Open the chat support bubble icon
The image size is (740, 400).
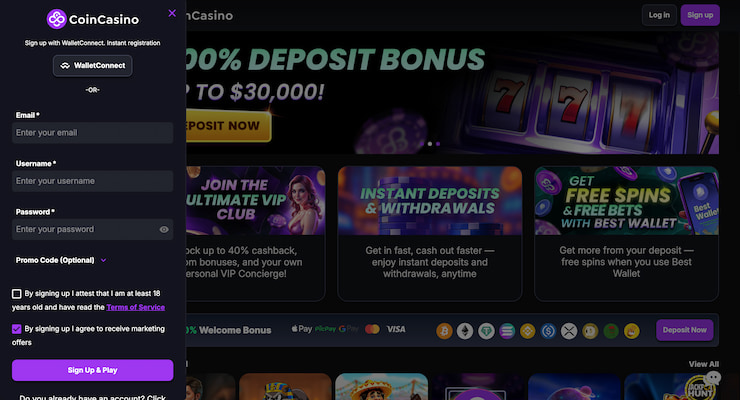[x=712, y=378]
